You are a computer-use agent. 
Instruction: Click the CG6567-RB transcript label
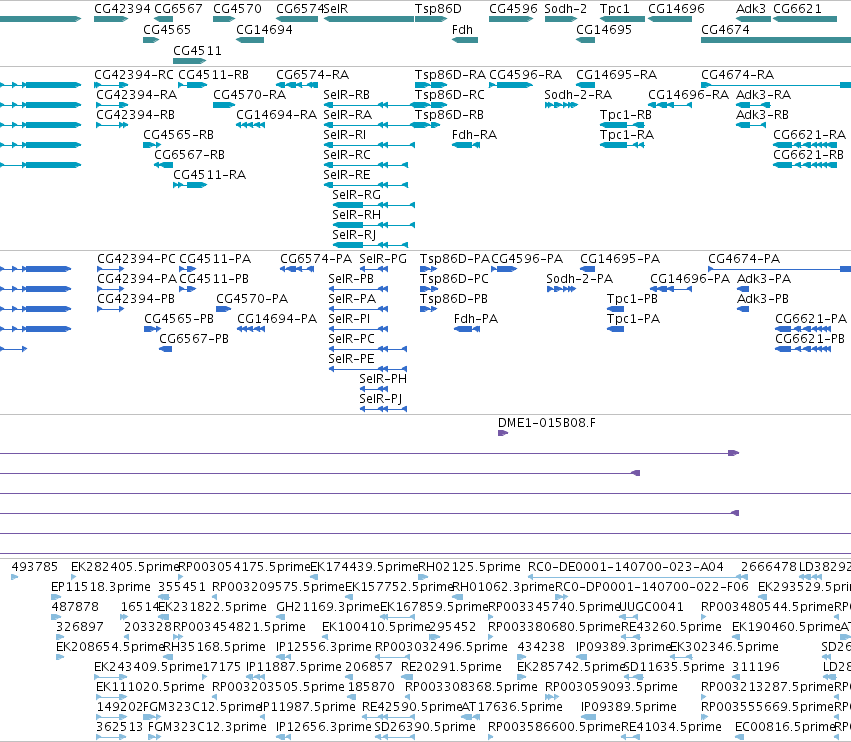[189, 155]
